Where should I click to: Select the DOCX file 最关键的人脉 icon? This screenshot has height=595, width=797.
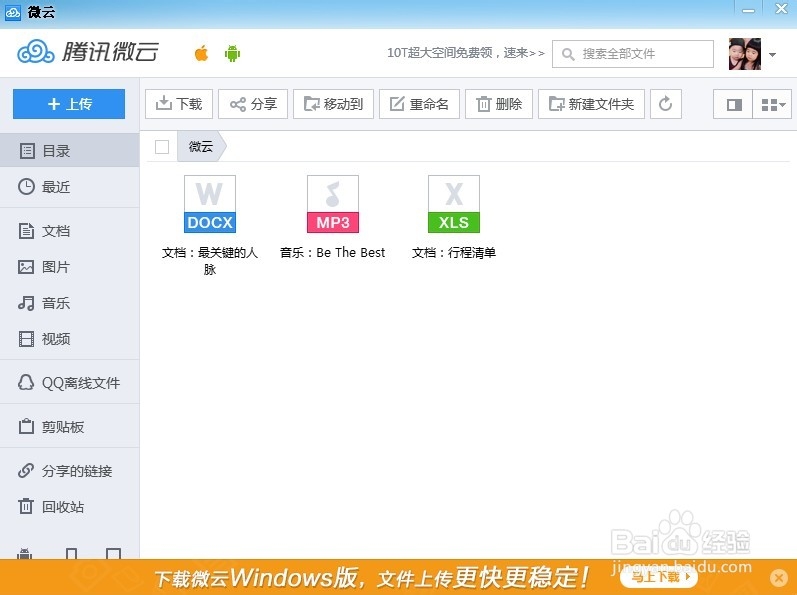209,204
